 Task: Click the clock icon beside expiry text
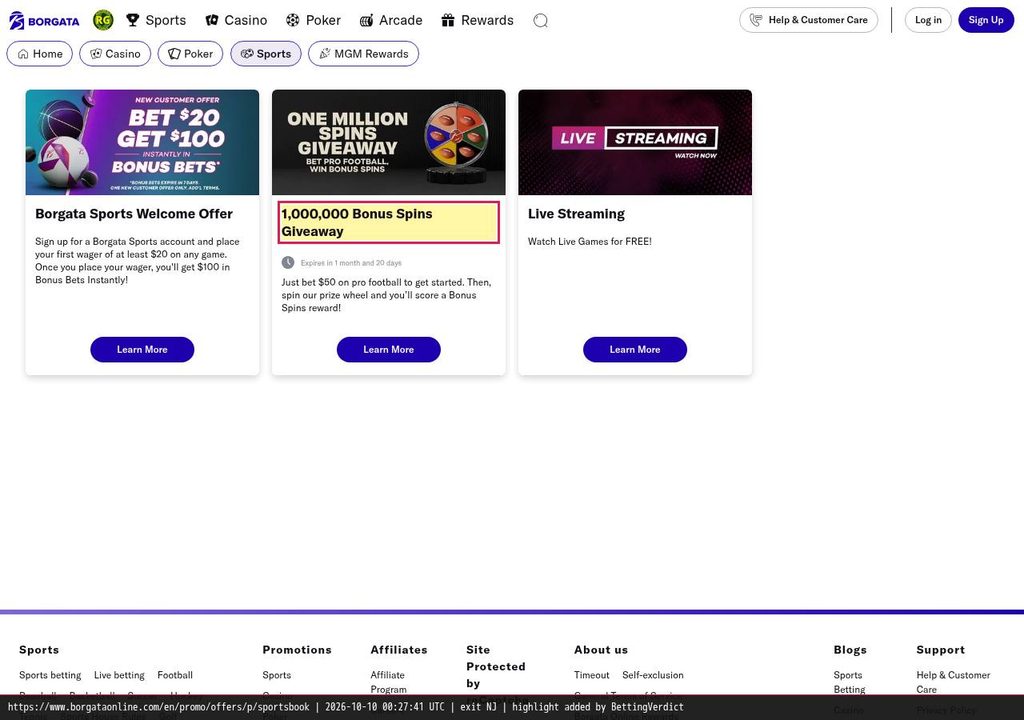288,263
